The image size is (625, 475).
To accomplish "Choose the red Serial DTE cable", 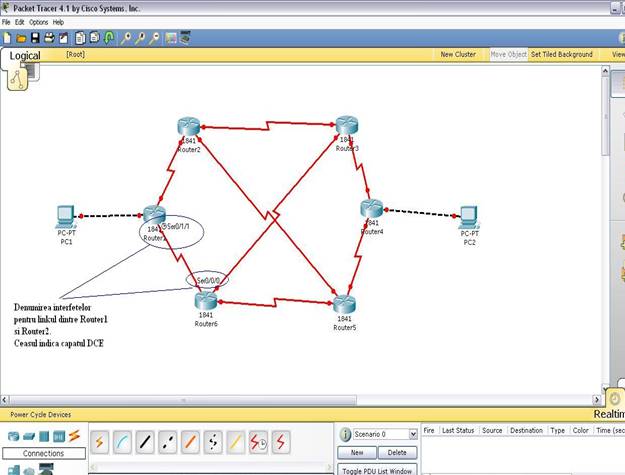I will (x=281, y=442).
